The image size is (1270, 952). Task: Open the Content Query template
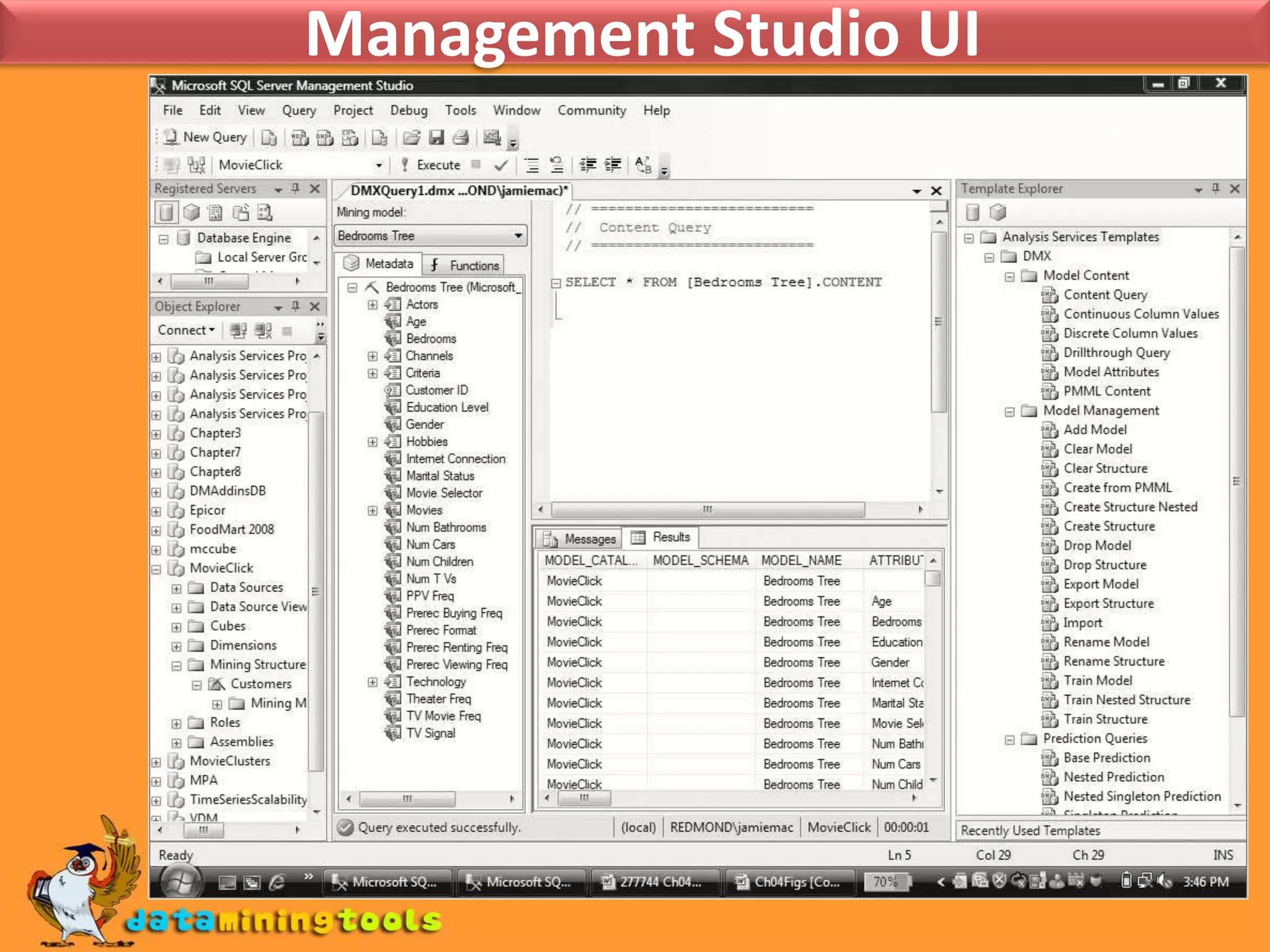pos(1105,295)
